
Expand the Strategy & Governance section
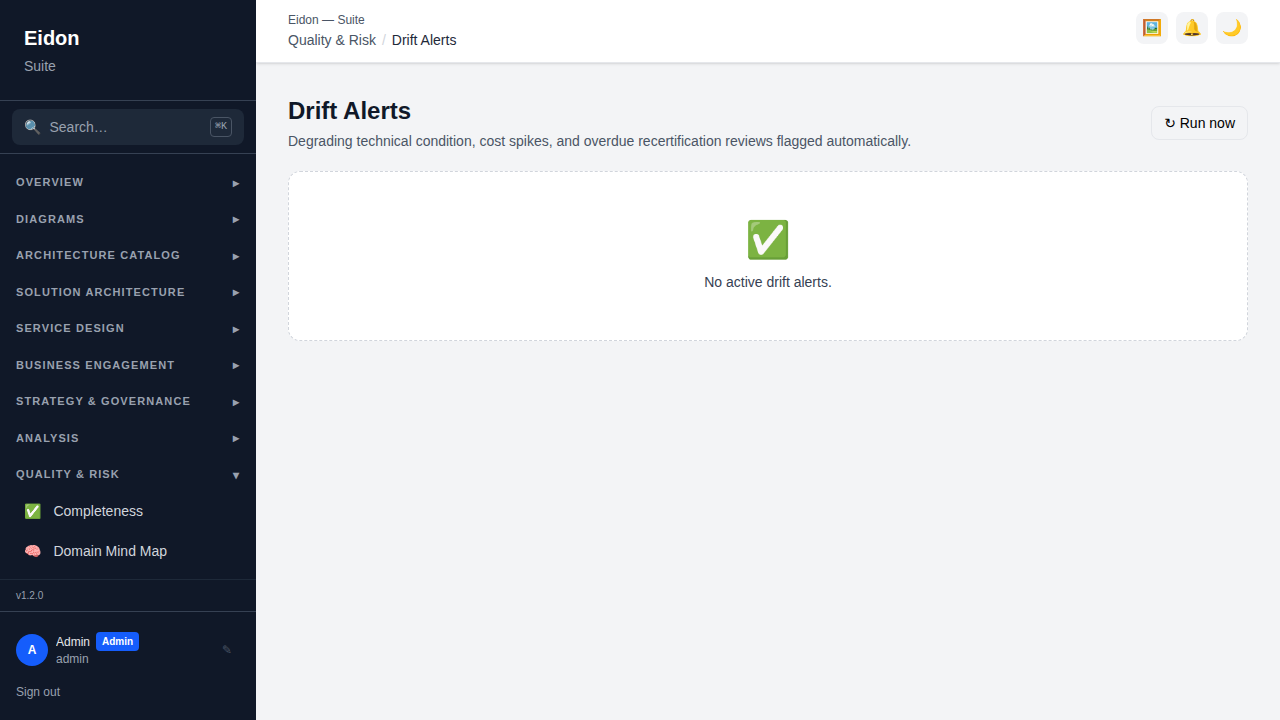click(128, 402)
